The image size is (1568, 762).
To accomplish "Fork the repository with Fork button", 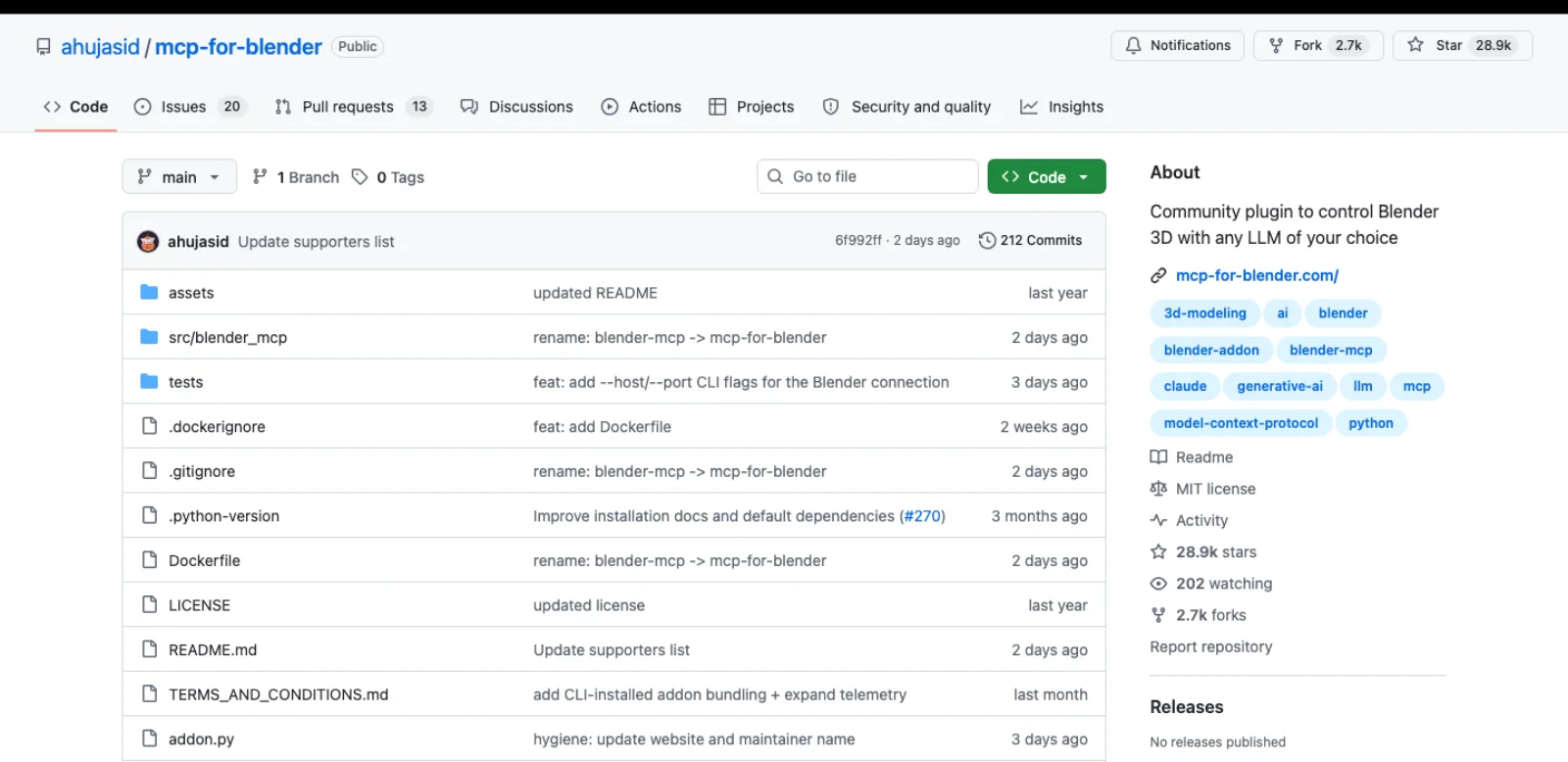I will pos(1318,46).
